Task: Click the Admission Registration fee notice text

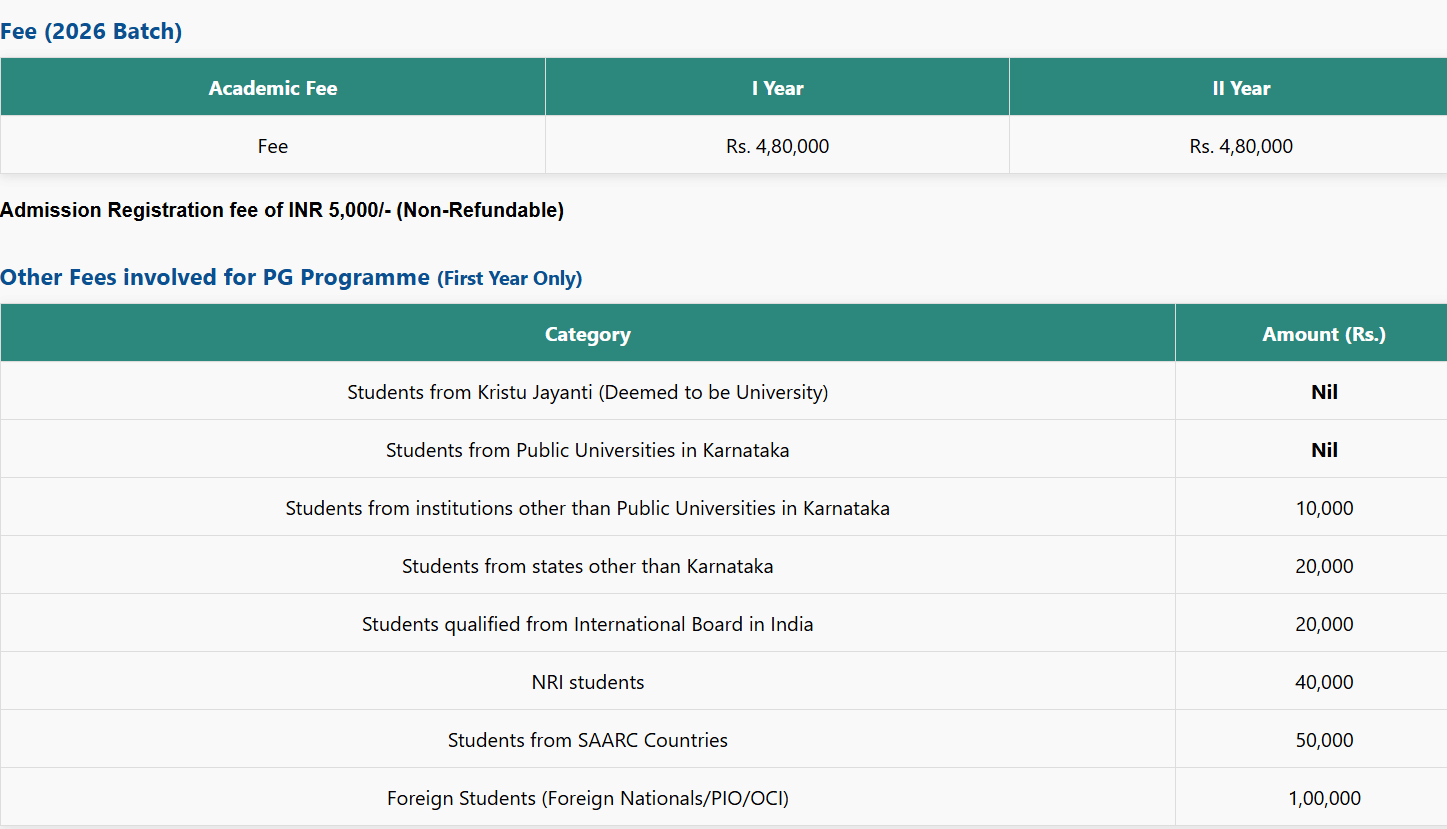Action: pyautogui.click(x=282, y=210)
